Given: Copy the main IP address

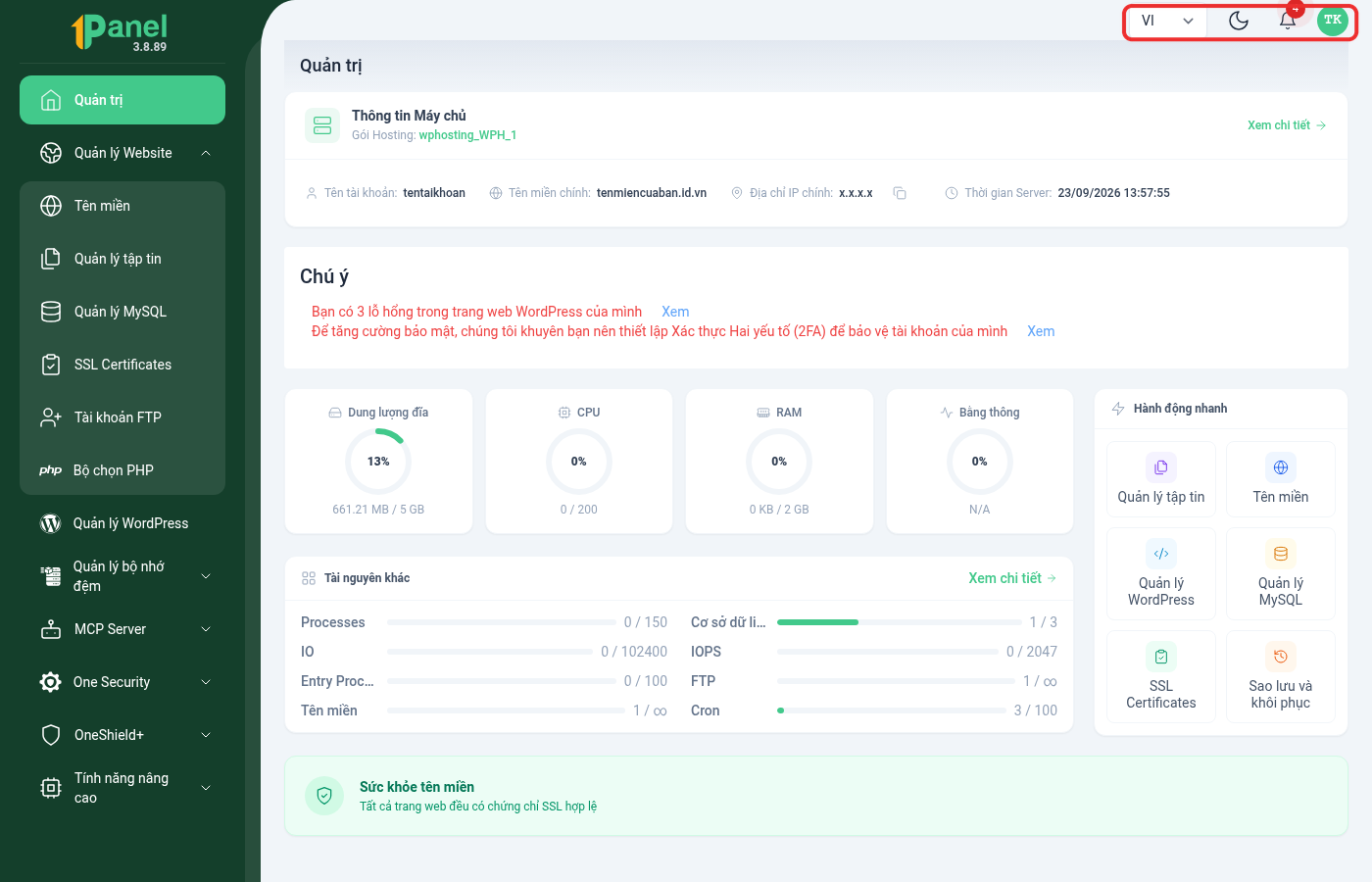Looking at the screenshot, I should click(x=900, y=193).
